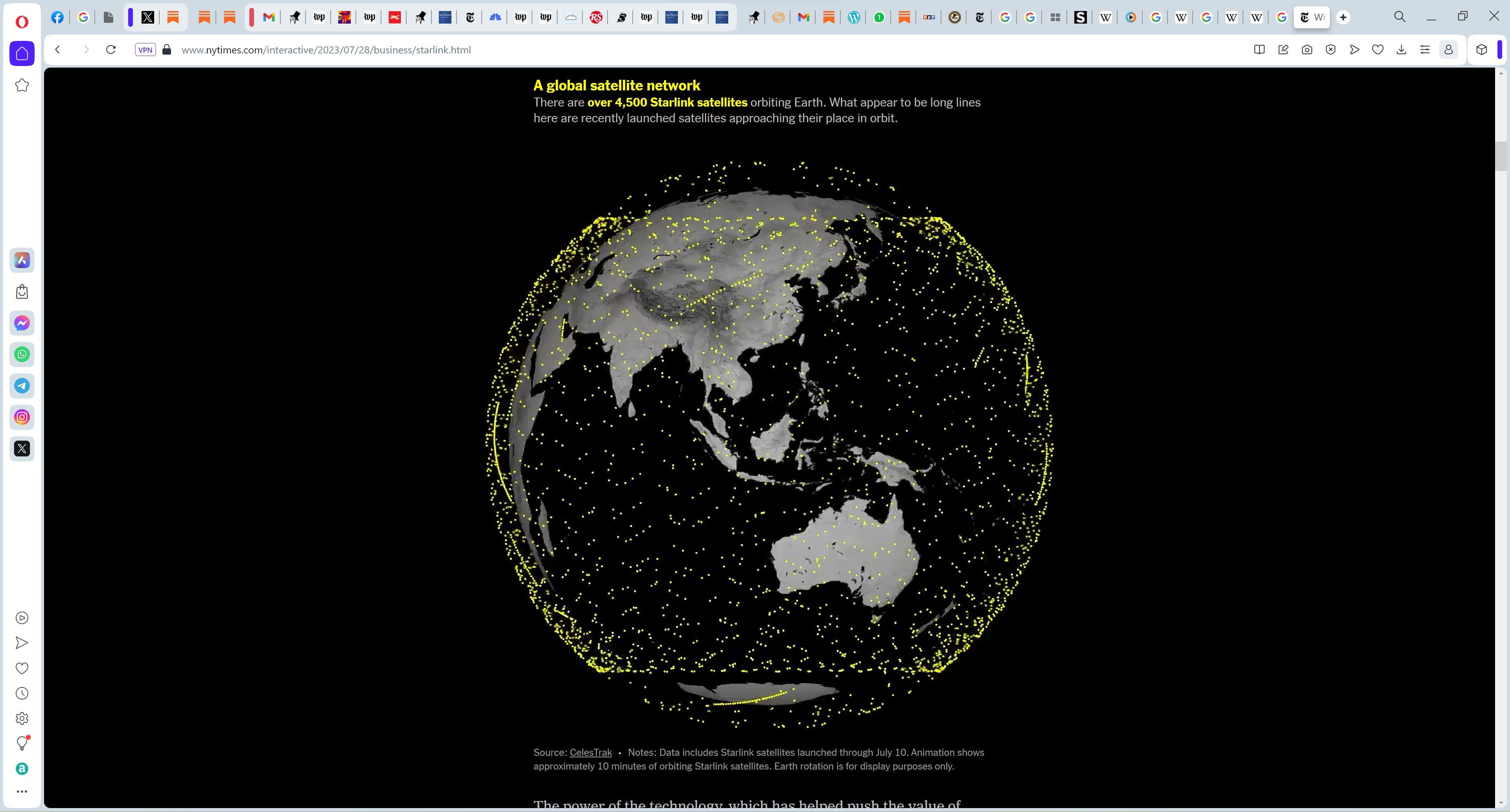Open the downloads panel
This screenshot has width=1510, height=812.
coord(1401,50)
